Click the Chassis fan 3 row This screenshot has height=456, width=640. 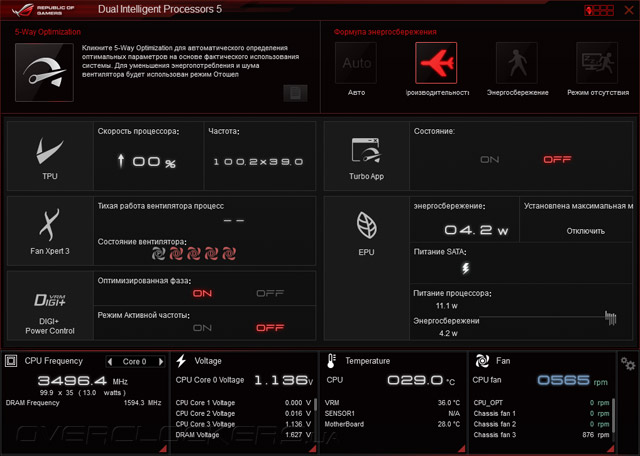pos(541,435)
